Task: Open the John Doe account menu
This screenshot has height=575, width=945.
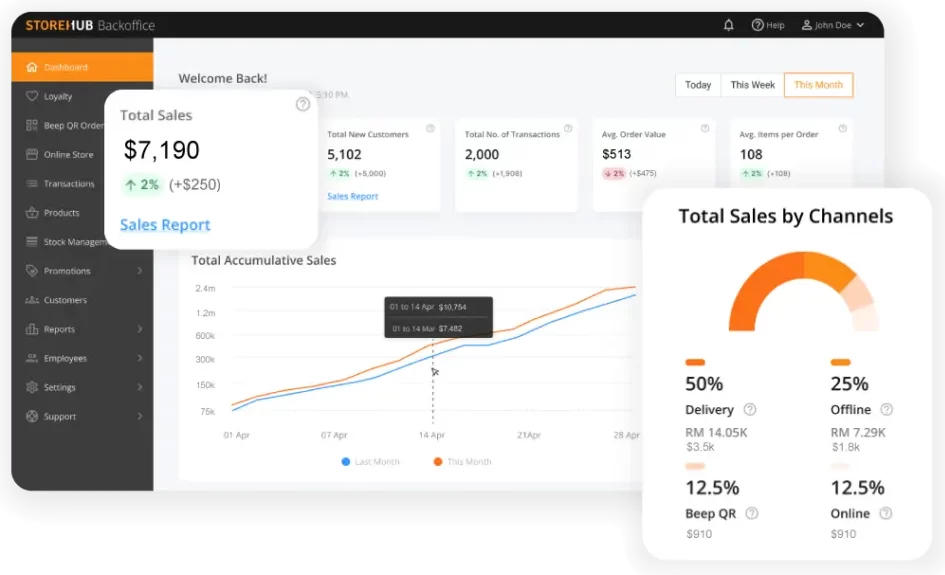Action: coord(833,25)
